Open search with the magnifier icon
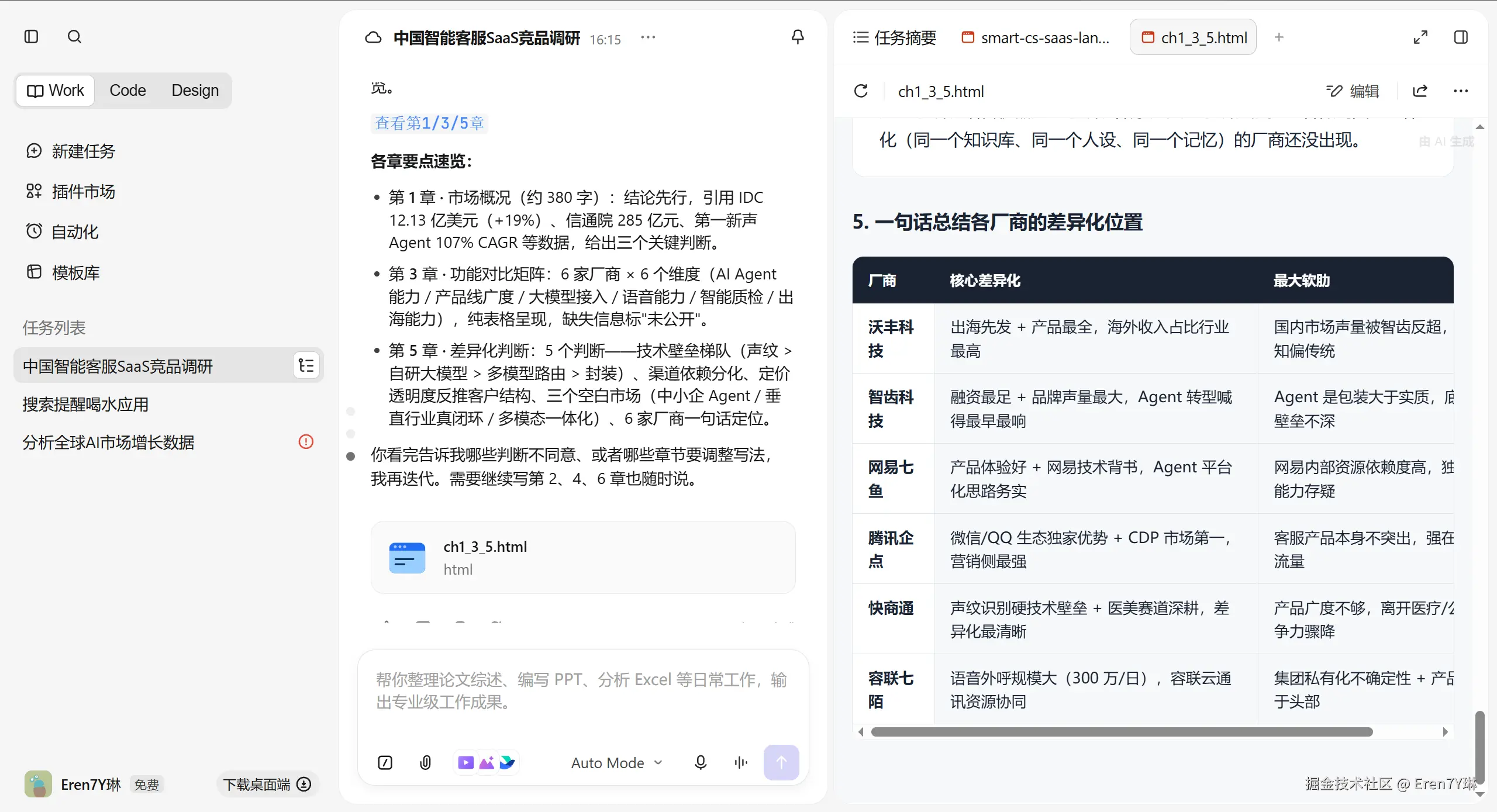Screen dimensions: 1497x812 click(74, 37)
